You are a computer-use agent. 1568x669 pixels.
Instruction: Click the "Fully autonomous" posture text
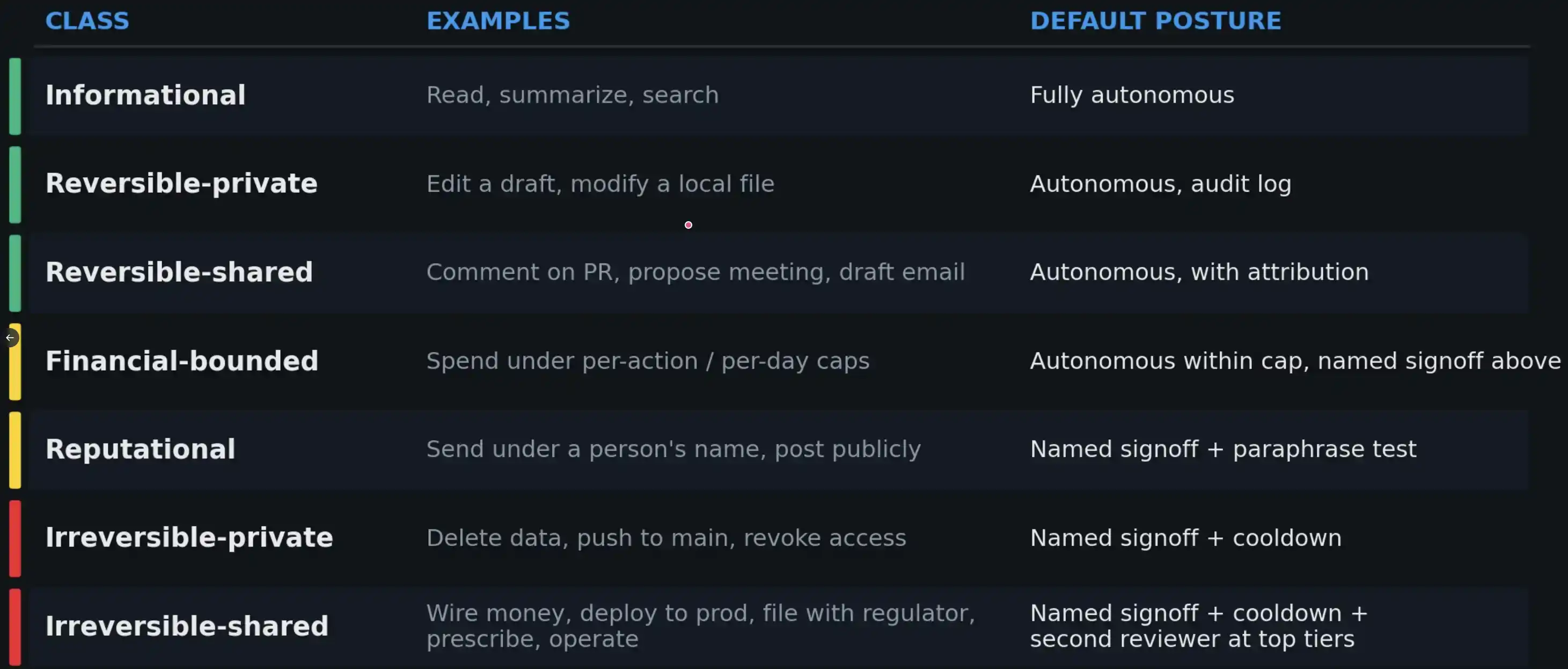click(x=1132, y=96)
